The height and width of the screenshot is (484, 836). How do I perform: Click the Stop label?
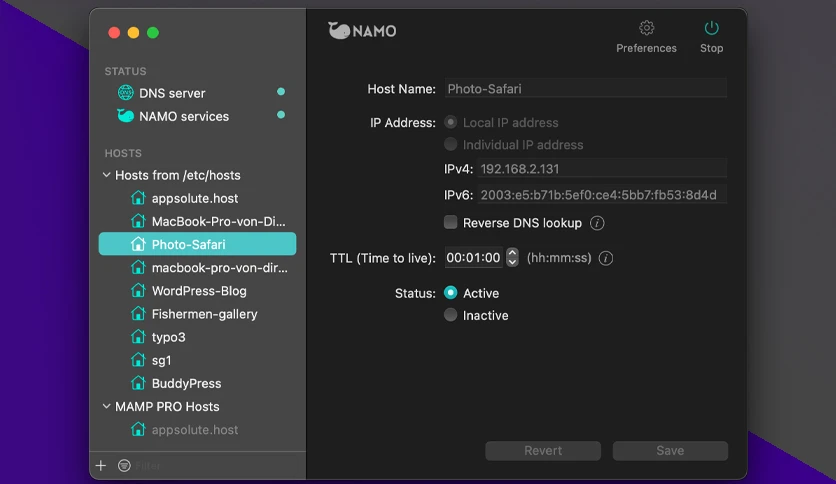point(711,48)
